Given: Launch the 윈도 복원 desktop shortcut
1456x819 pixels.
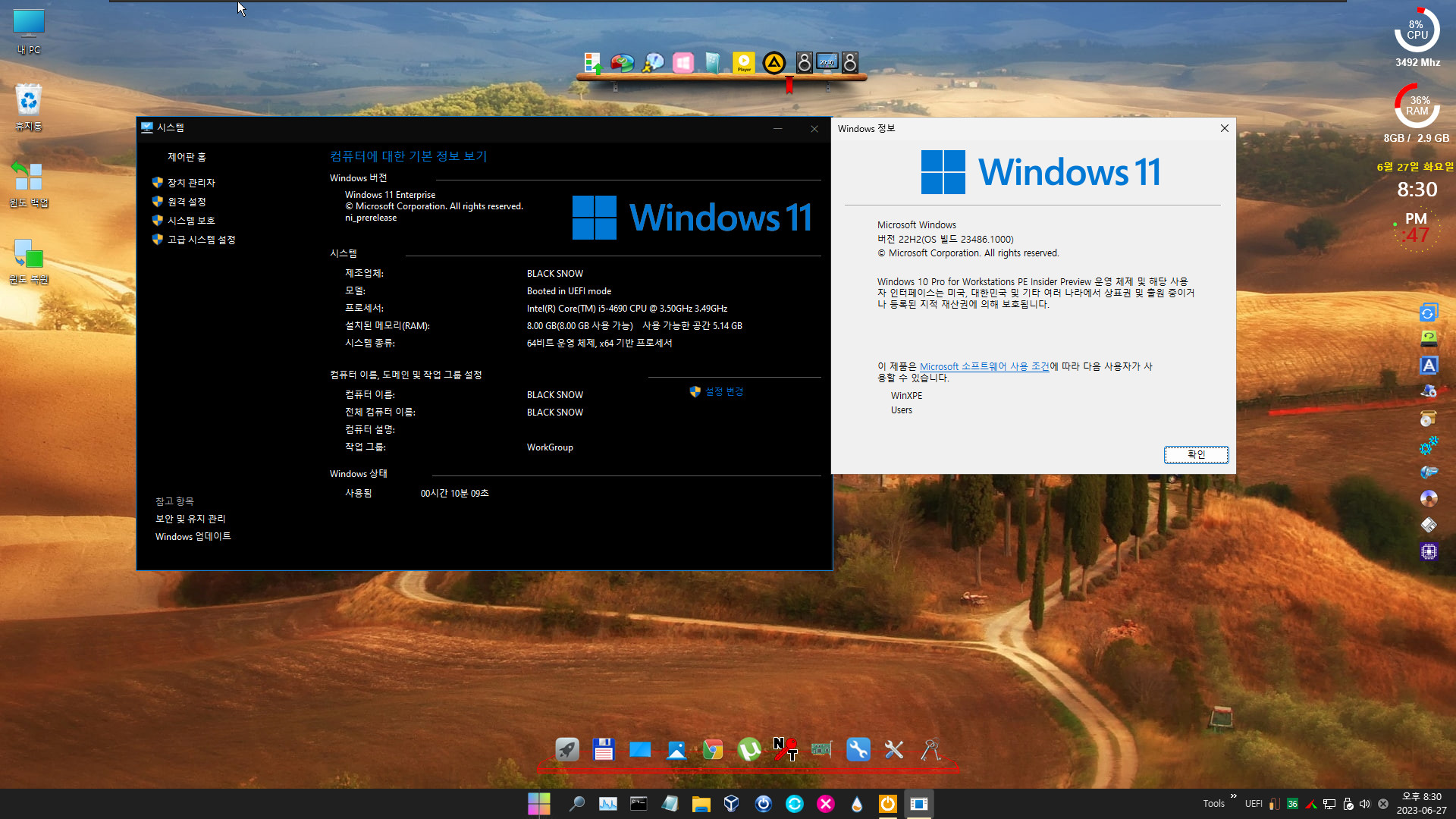Looking at the screenshot, I should click(x=29, y=261).
